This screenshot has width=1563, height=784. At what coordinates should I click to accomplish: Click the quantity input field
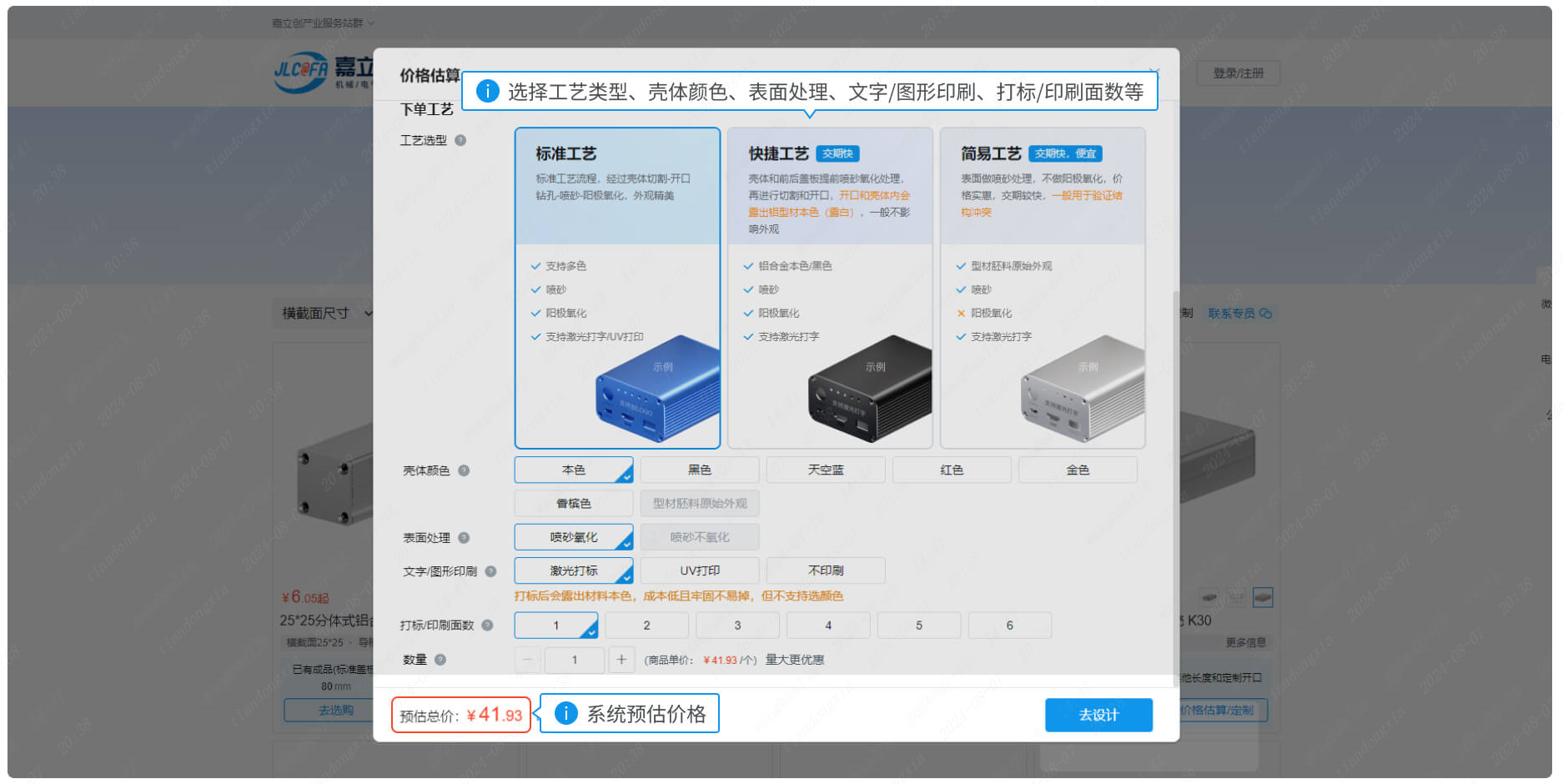574,660
